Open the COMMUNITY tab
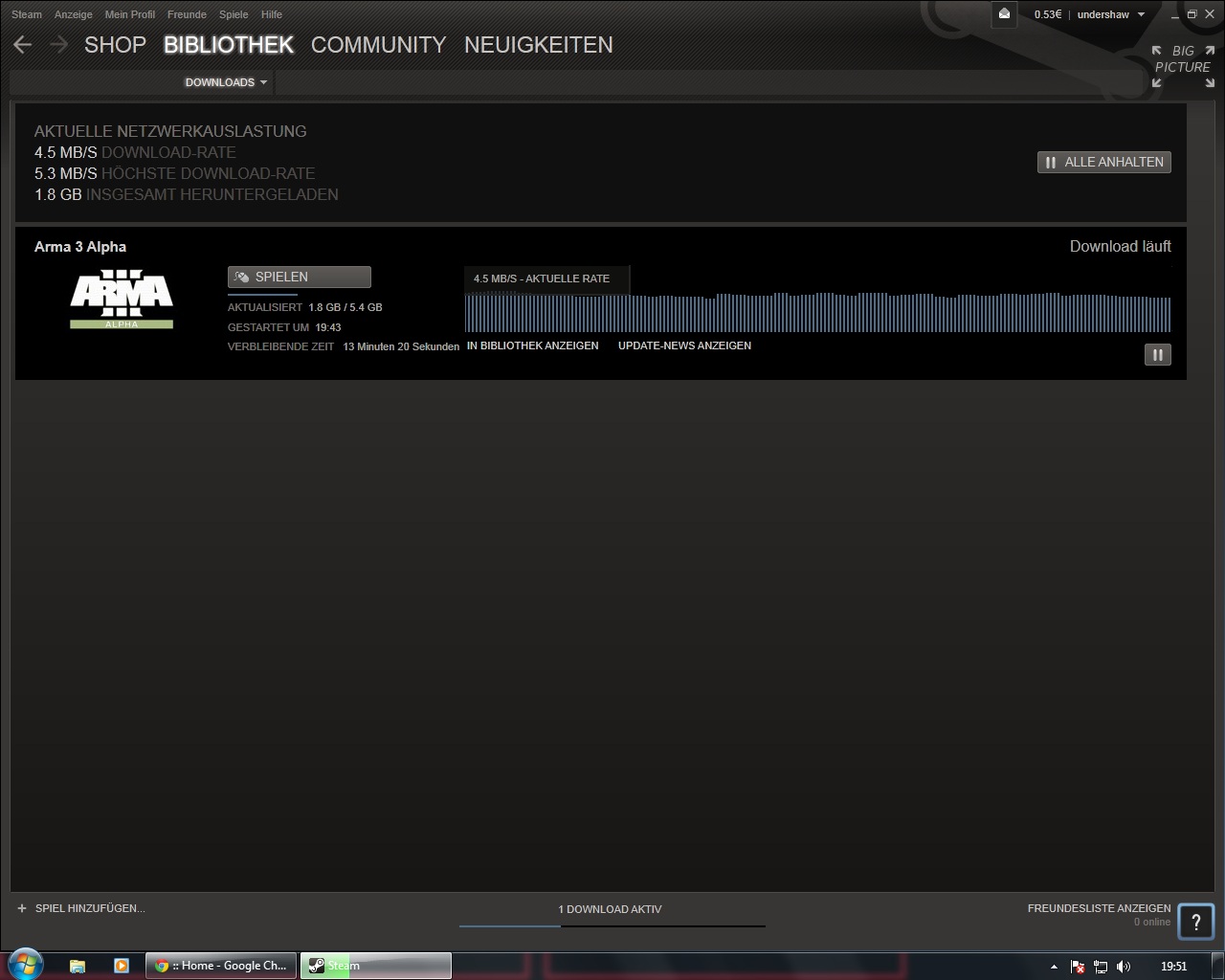Screen dimensions: 1225x980 tap(379, 45)
